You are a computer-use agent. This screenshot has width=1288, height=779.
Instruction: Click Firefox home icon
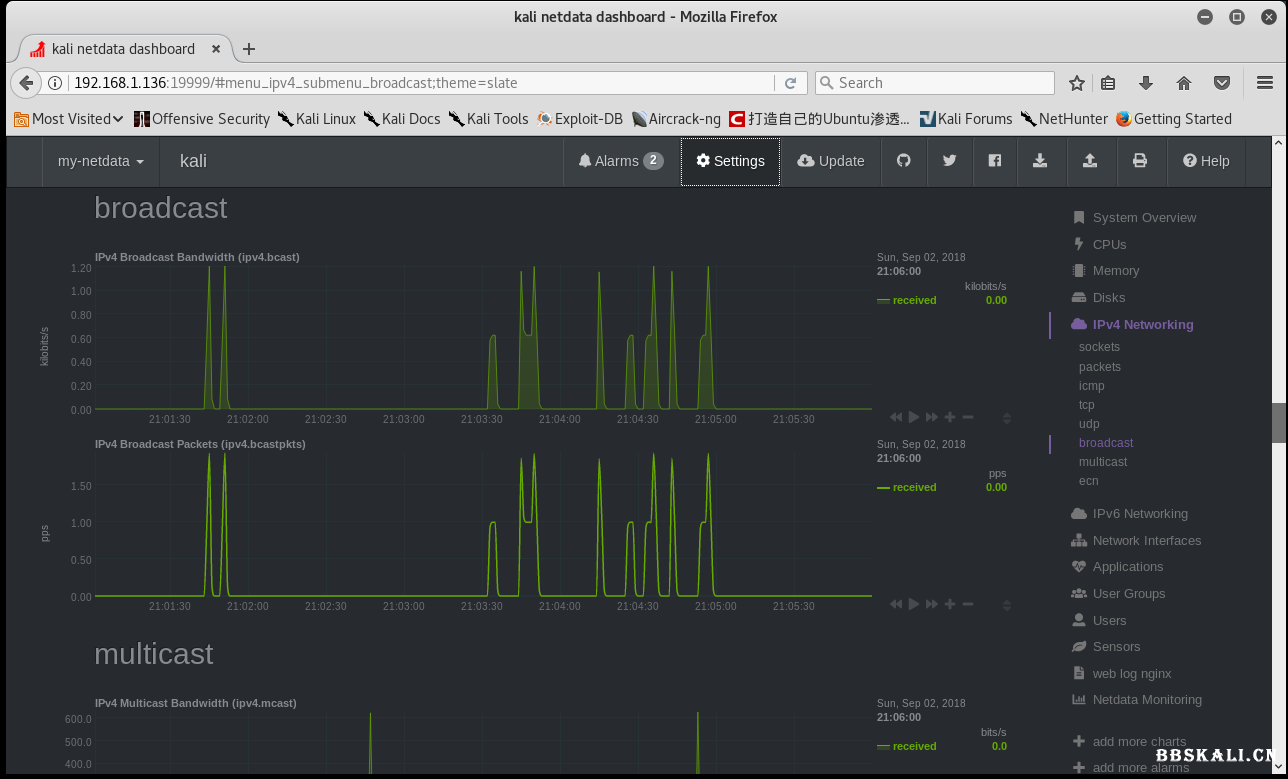point(1184,83)
